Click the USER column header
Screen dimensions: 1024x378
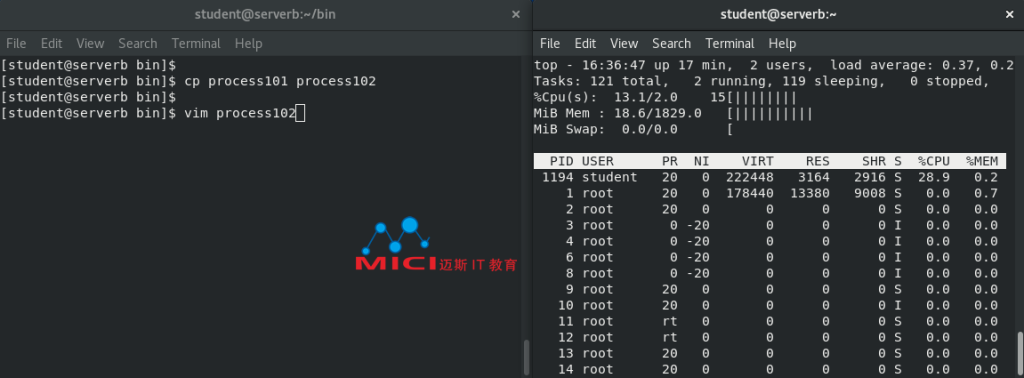click(x=598, y=161)
